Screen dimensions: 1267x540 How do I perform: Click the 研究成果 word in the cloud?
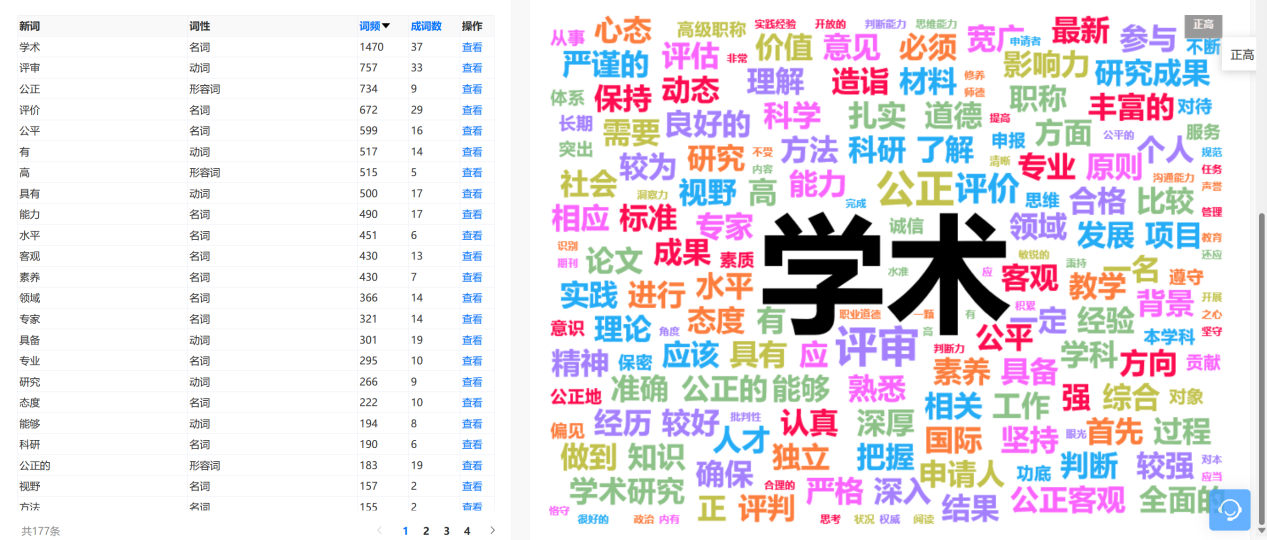(1151, 73)
